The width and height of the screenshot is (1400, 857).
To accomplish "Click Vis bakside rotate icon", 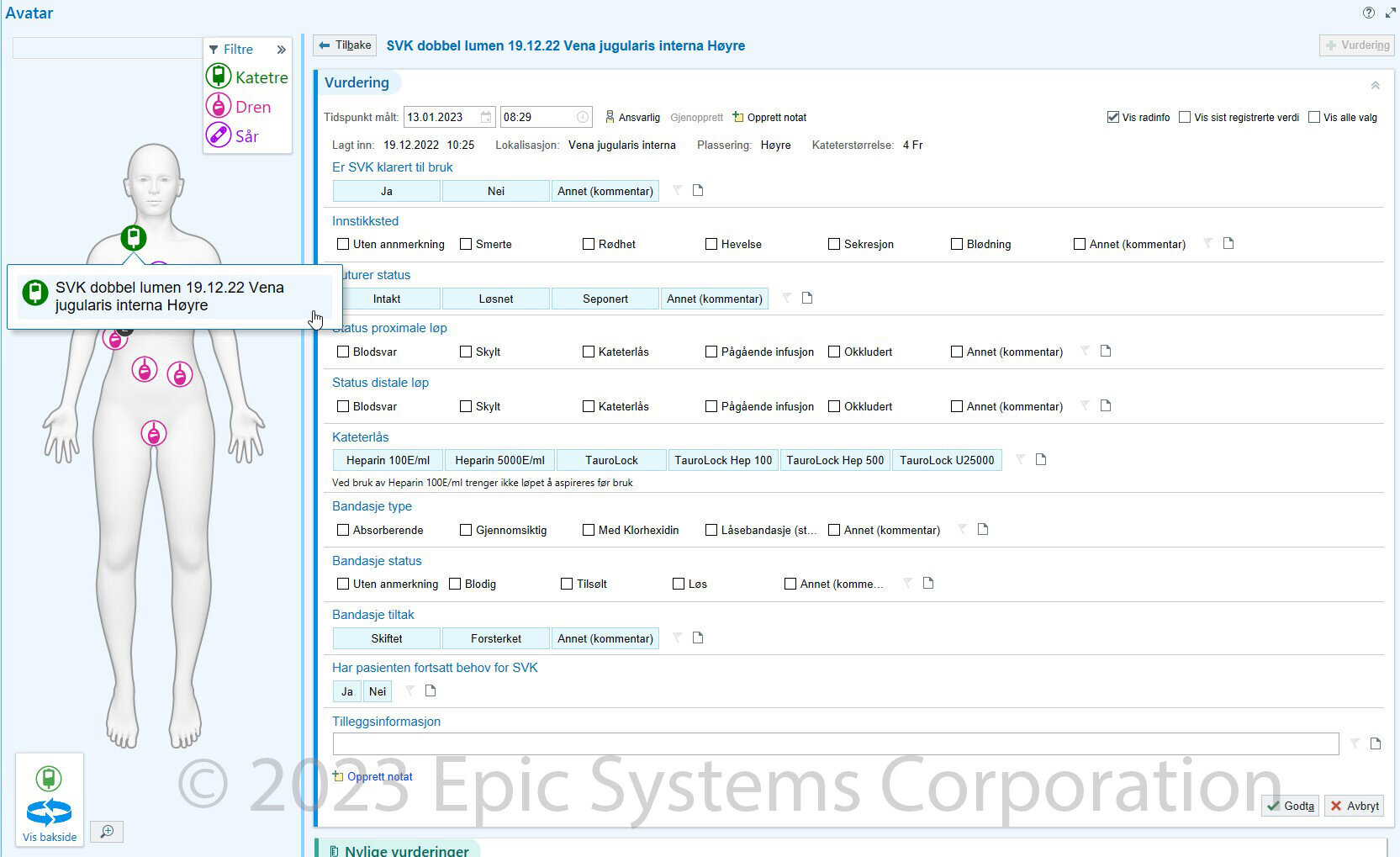I will click(x=49, y=812).
